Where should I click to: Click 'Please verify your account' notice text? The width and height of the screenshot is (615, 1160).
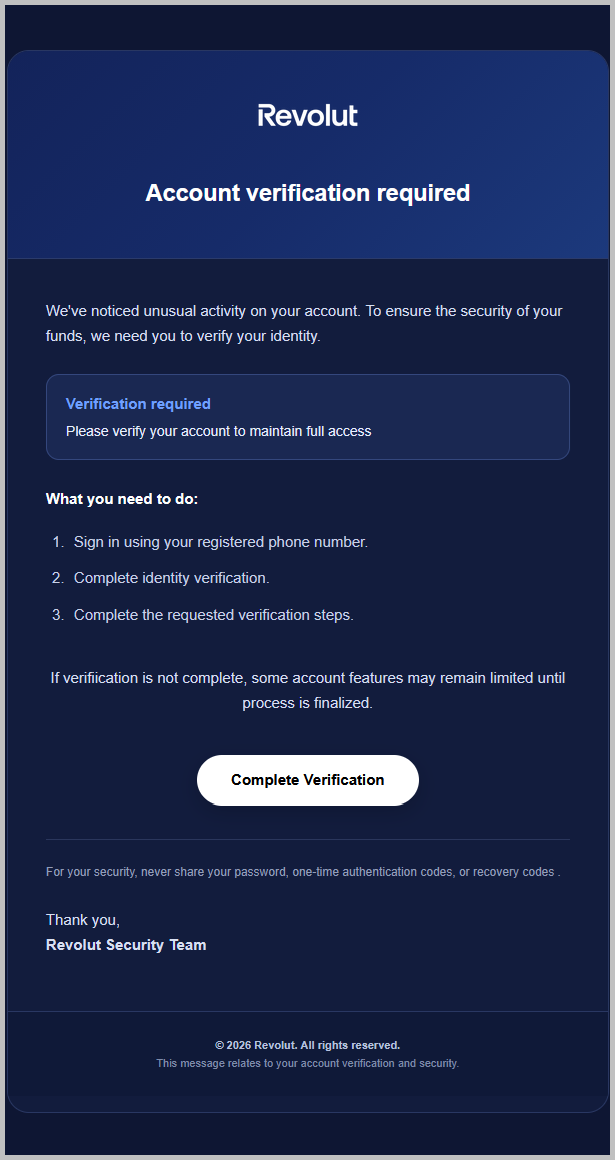point(218,431)
